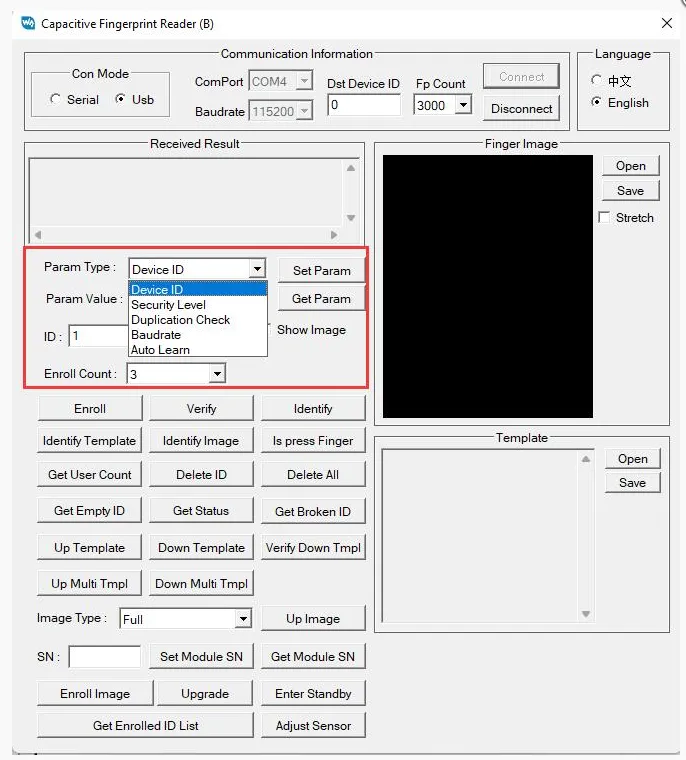Click Save button beside Finger Image
686x760 pixels.
630,190
